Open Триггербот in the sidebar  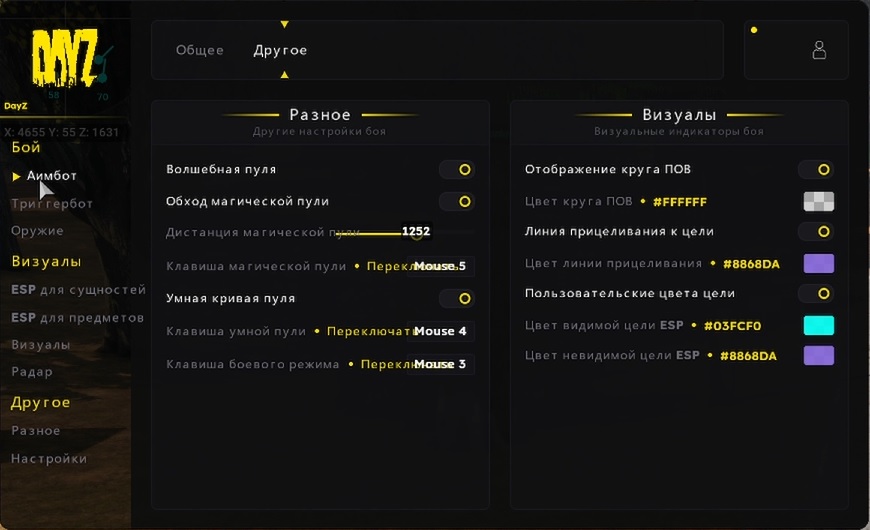tap(52, 204)
